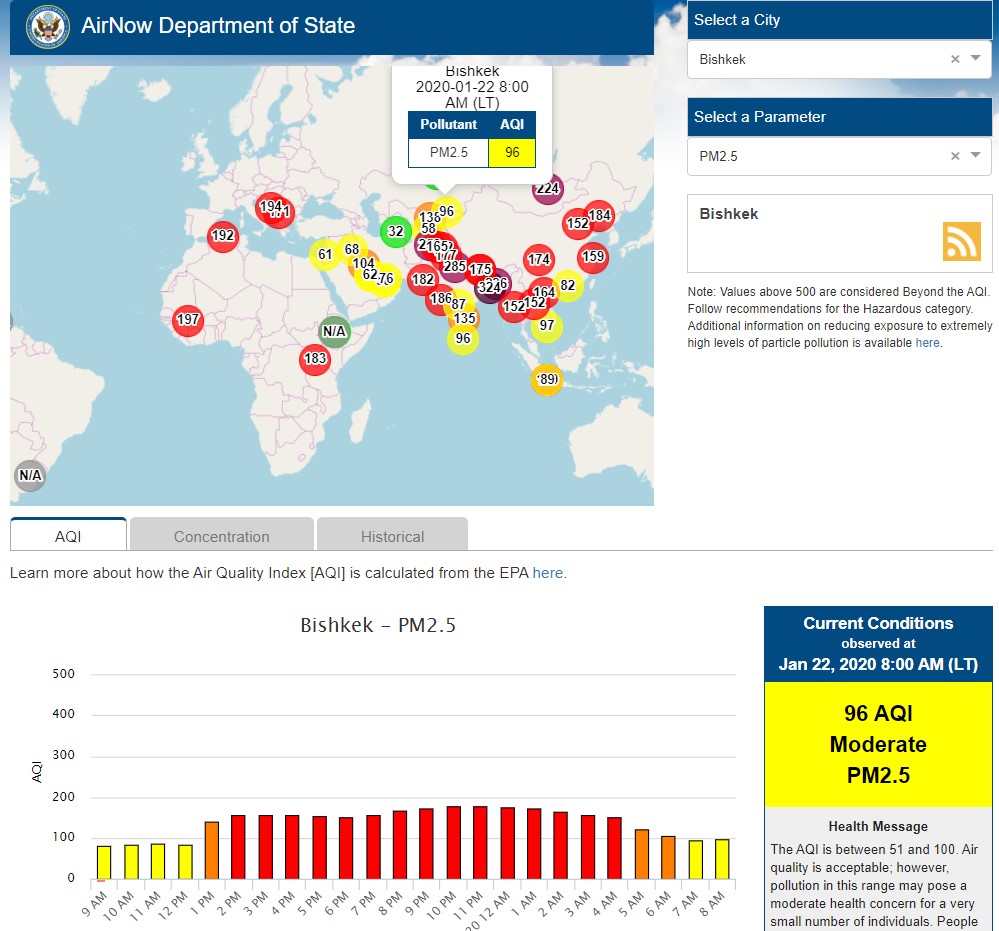Image resolution: width=999 pixels, height=931 pixels.
Task: Switch to the Concentration tab
Action: [222, 536]
